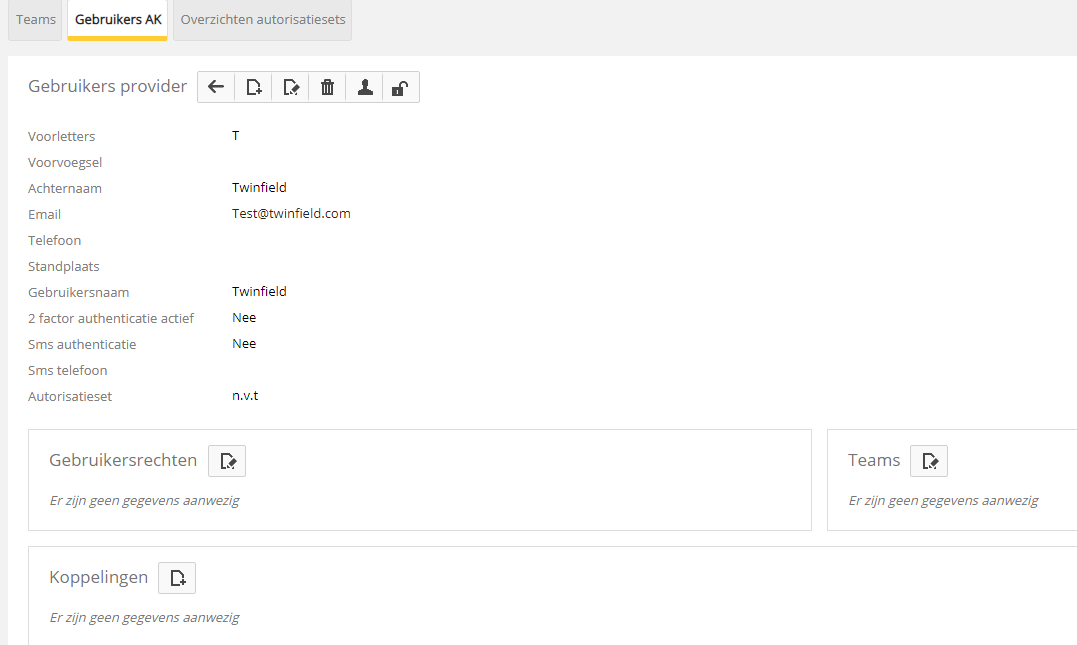This screenshot has width=1077, height=645.
Task: Edit the user with the toolbar pencil icon
Action: pyautogui.click(x=291, y=87)
